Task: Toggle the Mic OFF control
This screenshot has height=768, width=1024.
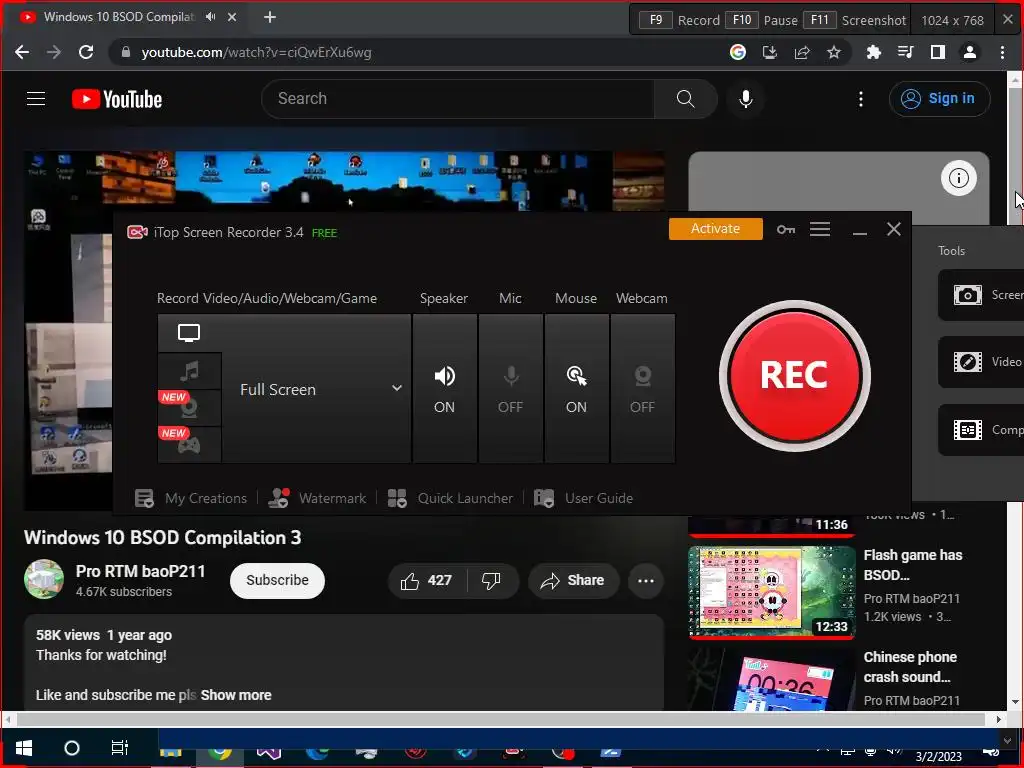Action: click(511, 389)
